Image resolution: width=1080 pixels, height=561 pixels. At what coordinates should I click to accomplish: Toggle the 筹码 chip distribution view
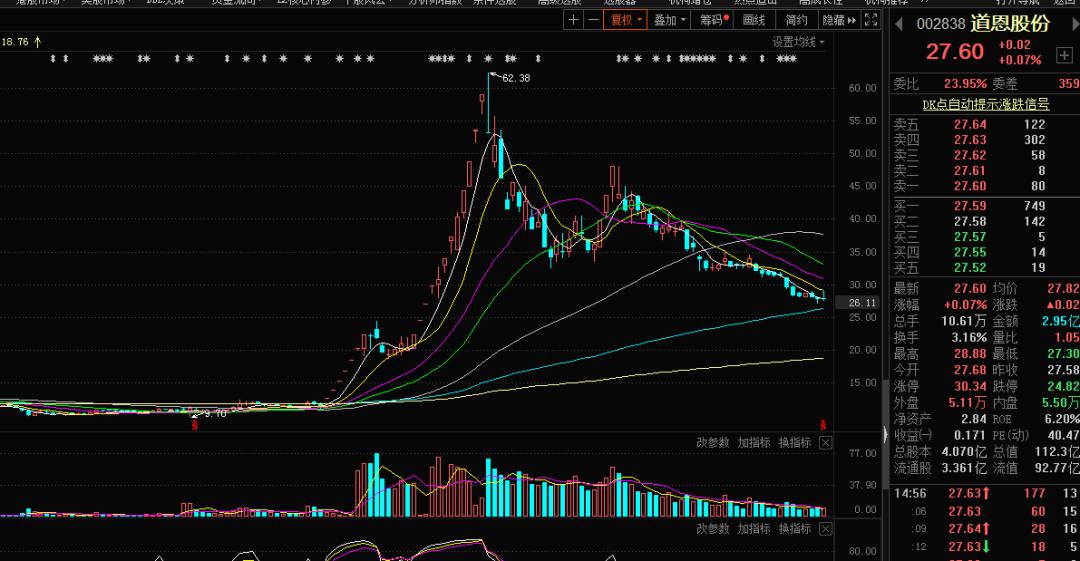click(712, 19)
